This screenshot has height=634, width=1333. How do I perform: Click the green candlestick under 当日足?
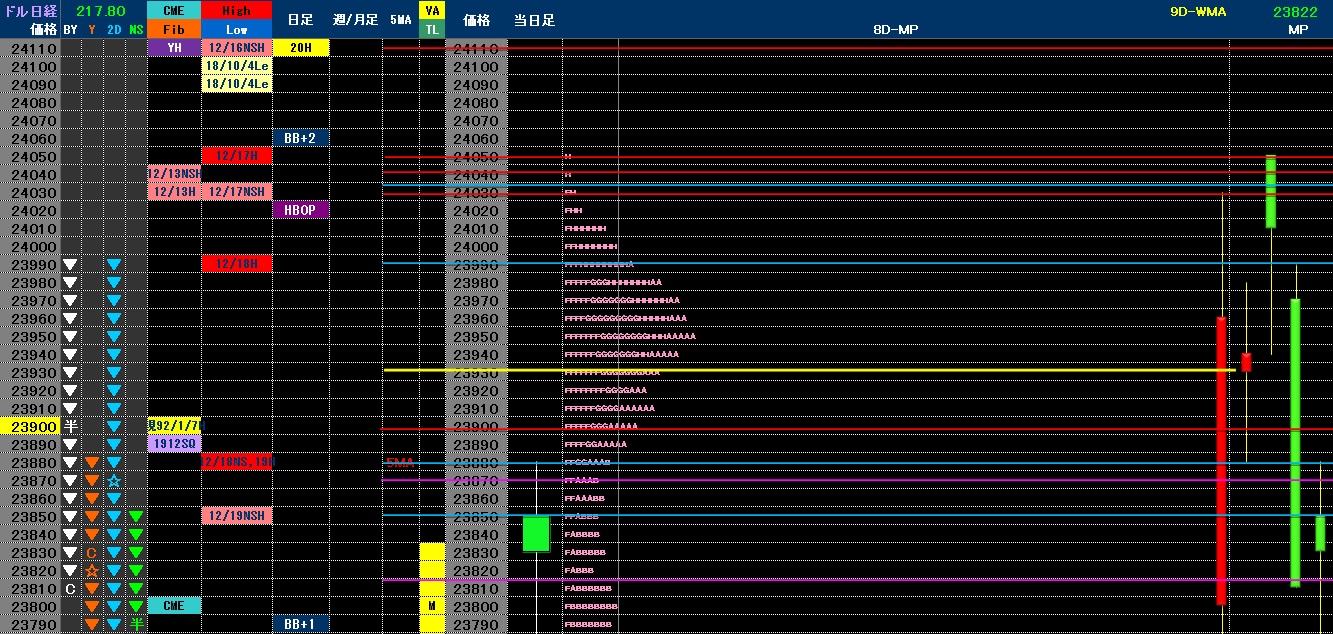tap(537, 533)
